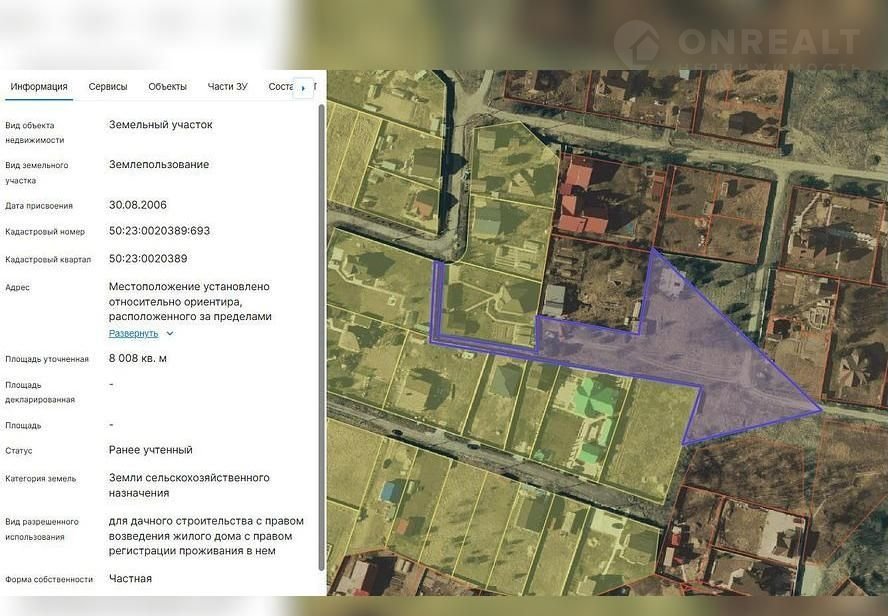The image size is (888, 616).
Task: Switch to the Сервисы tab
Action: [x=108, y=87]
